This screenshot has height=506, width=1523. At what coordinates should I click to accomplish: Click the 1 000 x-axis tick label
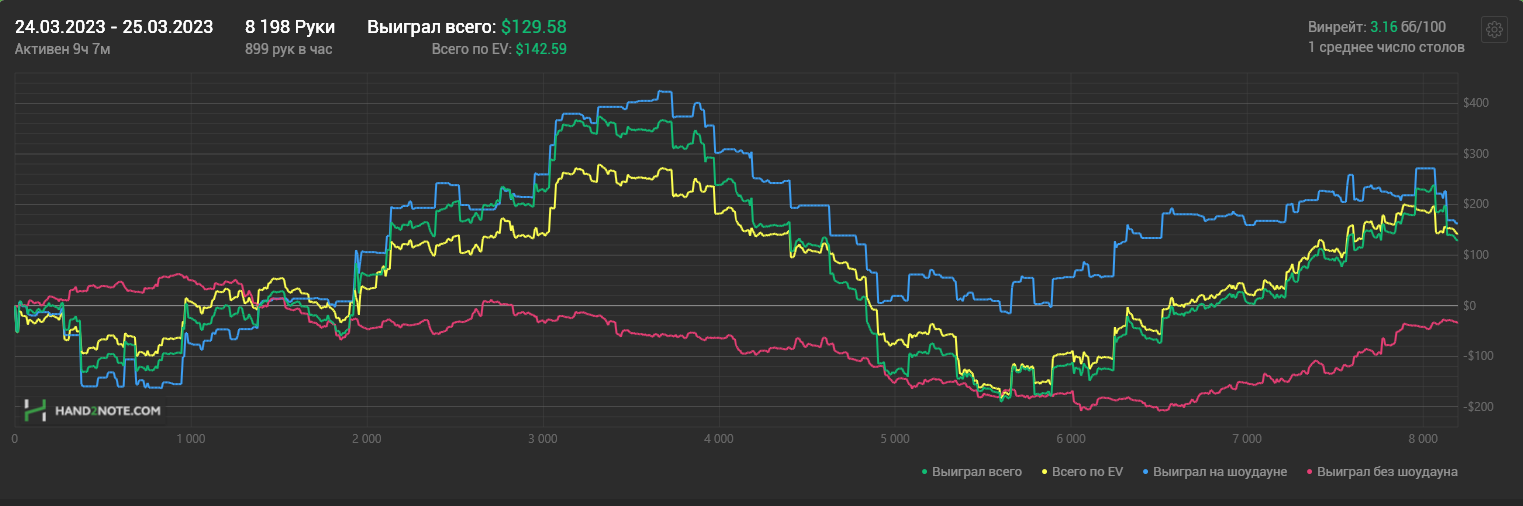click(x=190, y=438)
